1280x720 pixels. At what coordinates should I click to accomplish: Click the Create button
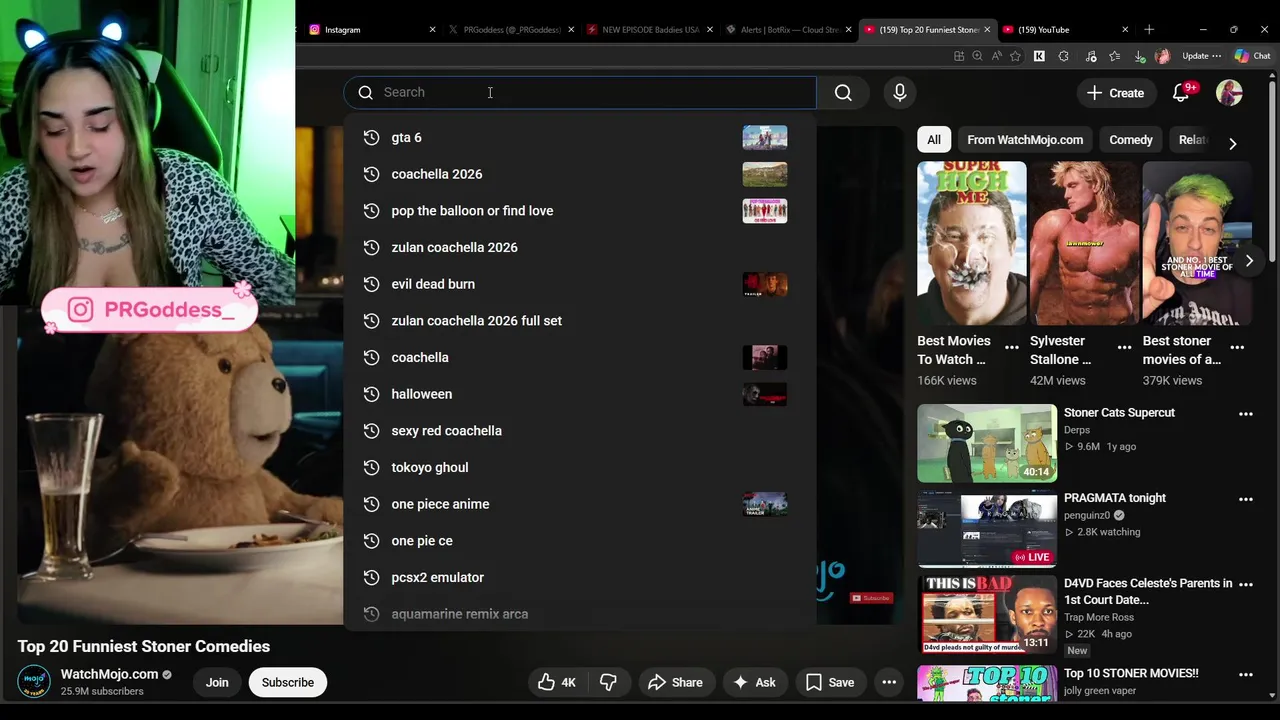click(1116, 92)
